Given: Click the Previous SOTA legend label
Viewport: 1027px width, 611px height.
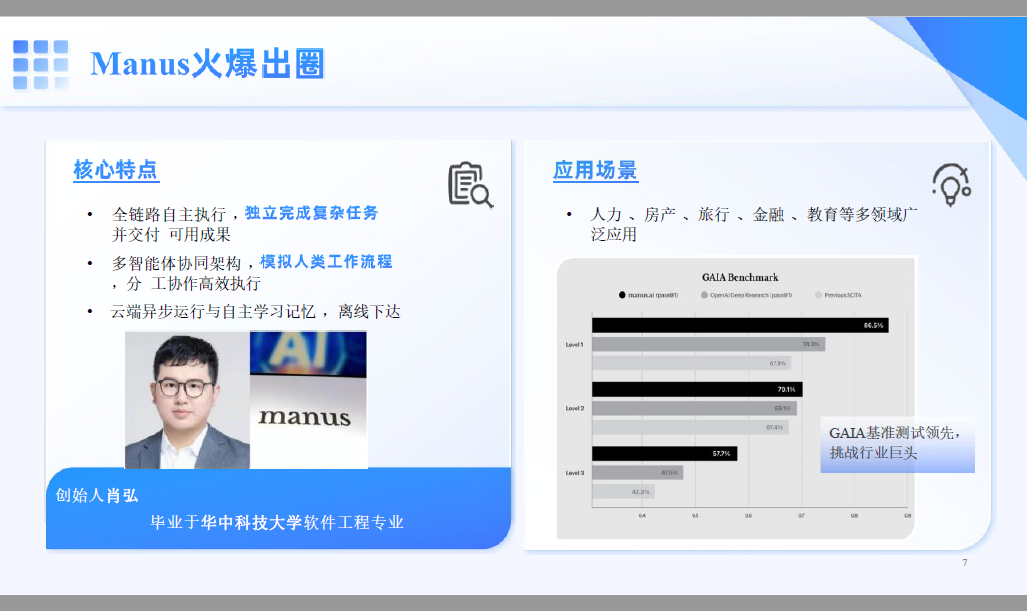Looking at the screenshot, I should (x=843, y=295).
